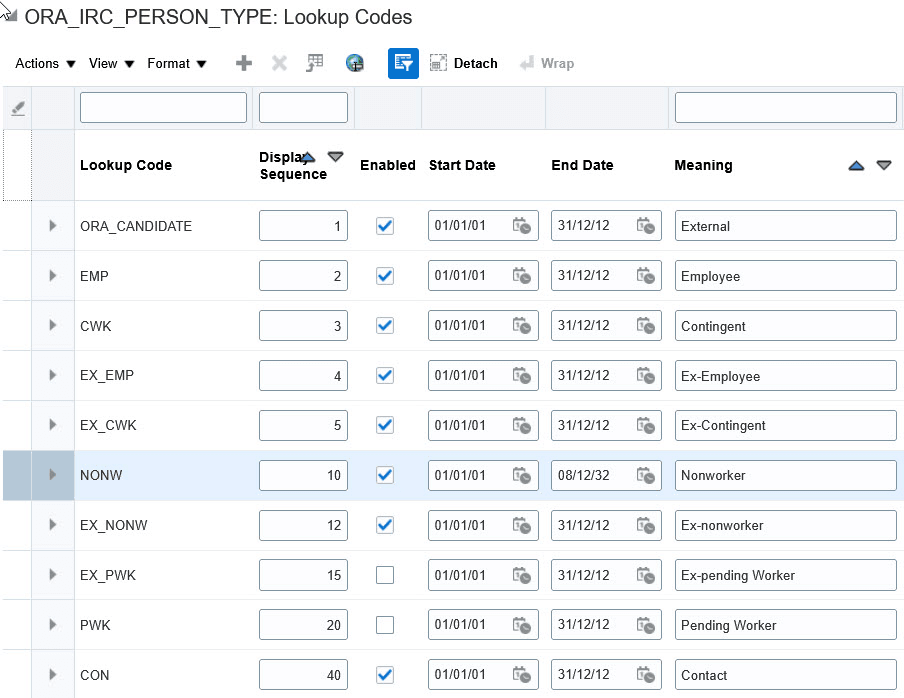
Task: Expand the ORA_CANDIDATE row details
Action: coord(52,225)
